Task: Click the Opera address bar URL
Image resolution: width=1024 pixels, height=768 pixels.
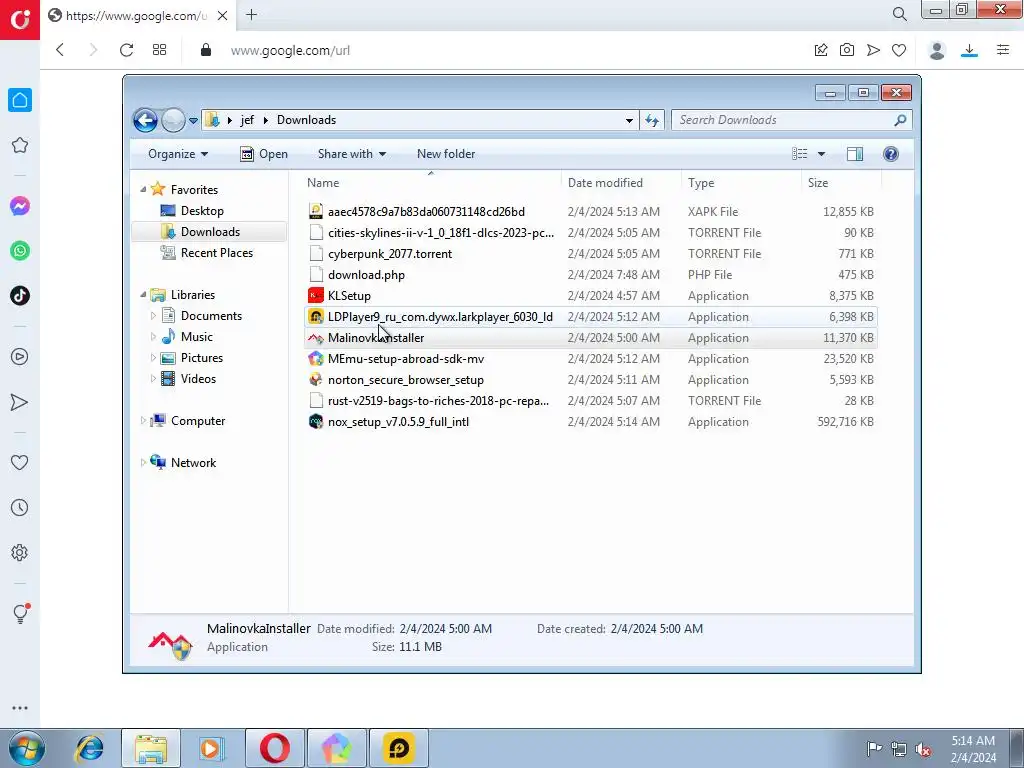Action: (x=290, y=50)
